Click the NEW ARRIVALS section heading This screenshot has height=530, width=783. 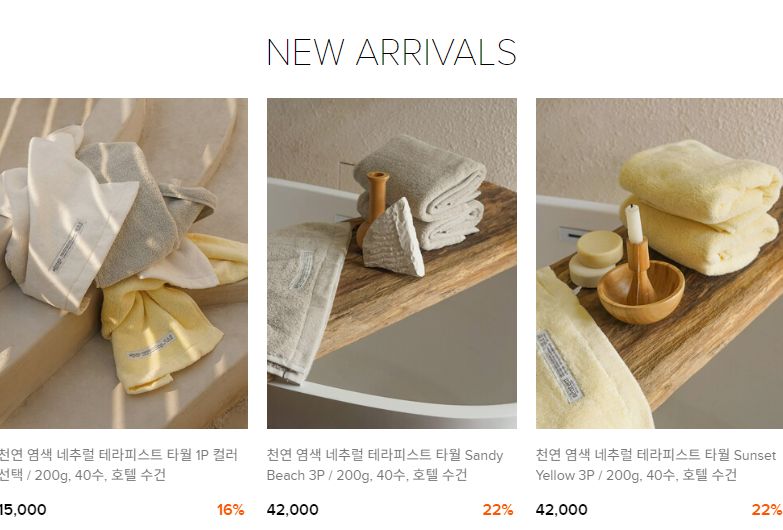(392, 52)
